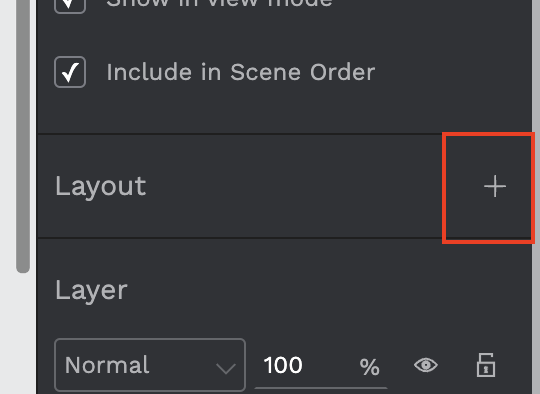540x394 pixels.
Task: Open the Normal blend mode dropdown
Action: click(x=150, y=365)
